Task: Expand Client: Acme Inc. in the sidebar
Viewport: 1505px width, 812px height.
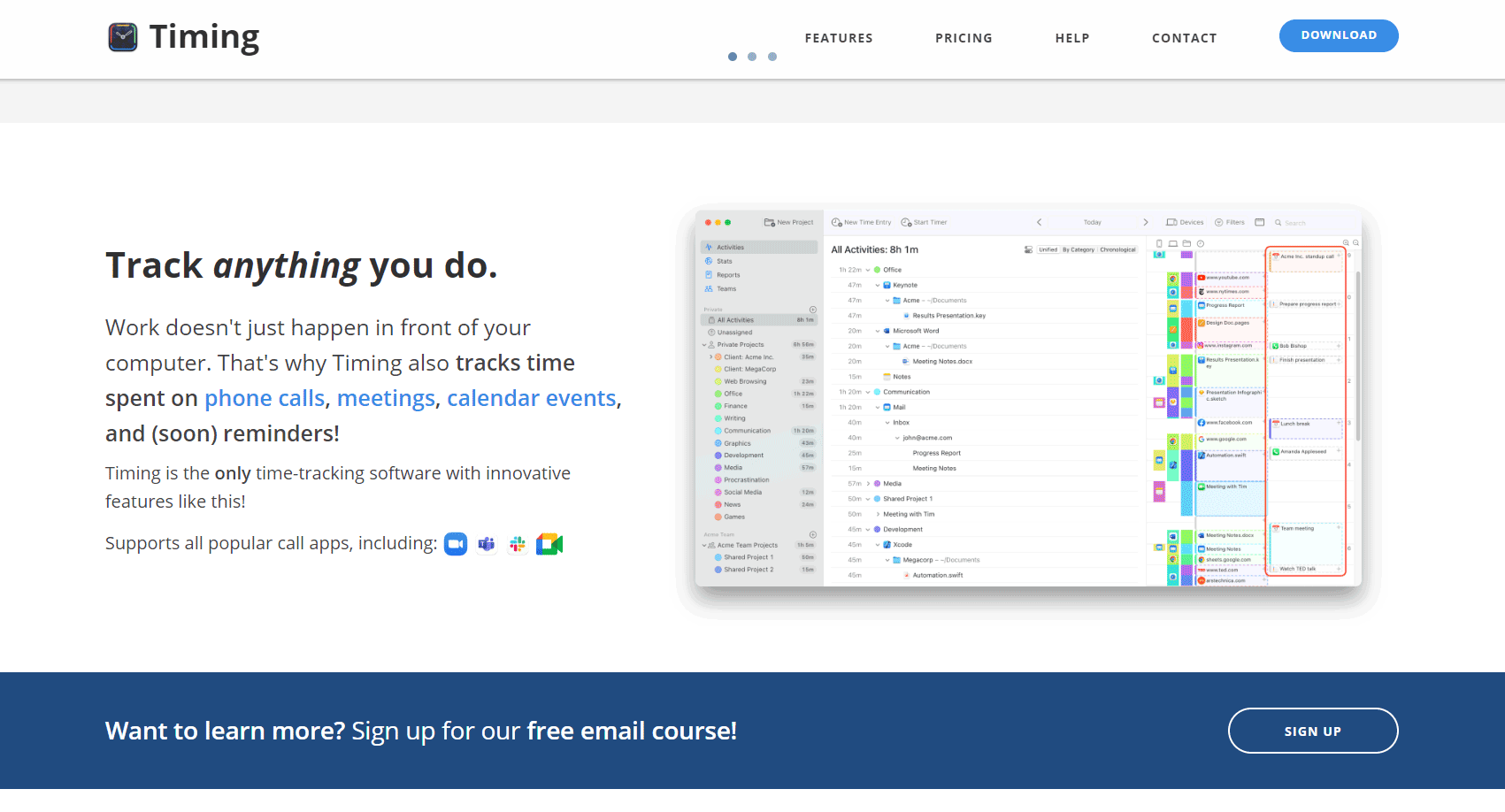Action: tap(710, 357)
